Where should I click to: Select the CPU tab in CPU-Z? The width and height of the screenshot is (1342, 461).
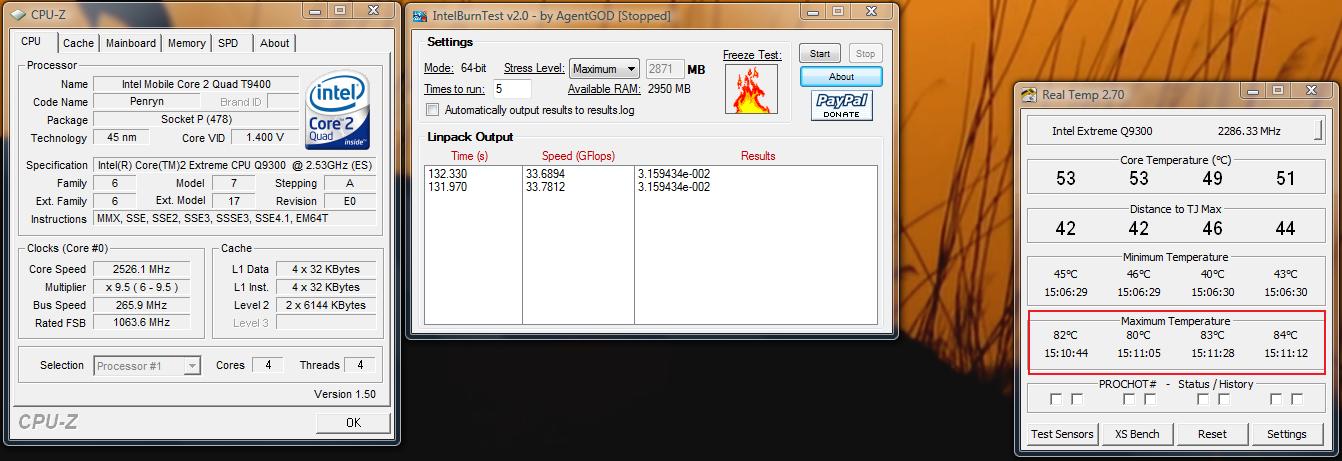(31, 41)
